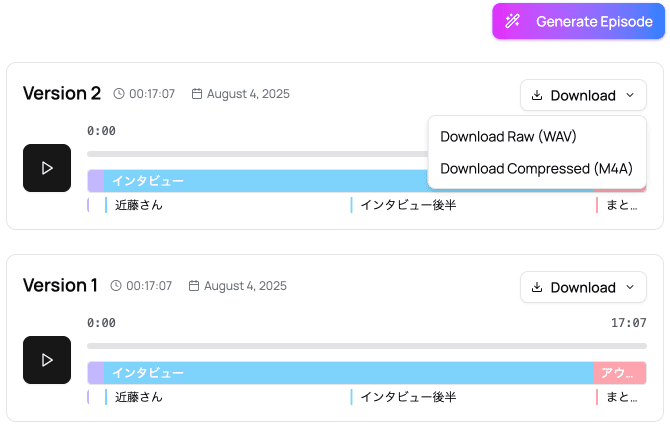Click the clock icon beside Version 2 duration
The width and height of the screenshot is (670, 427).
pos(119,94)
